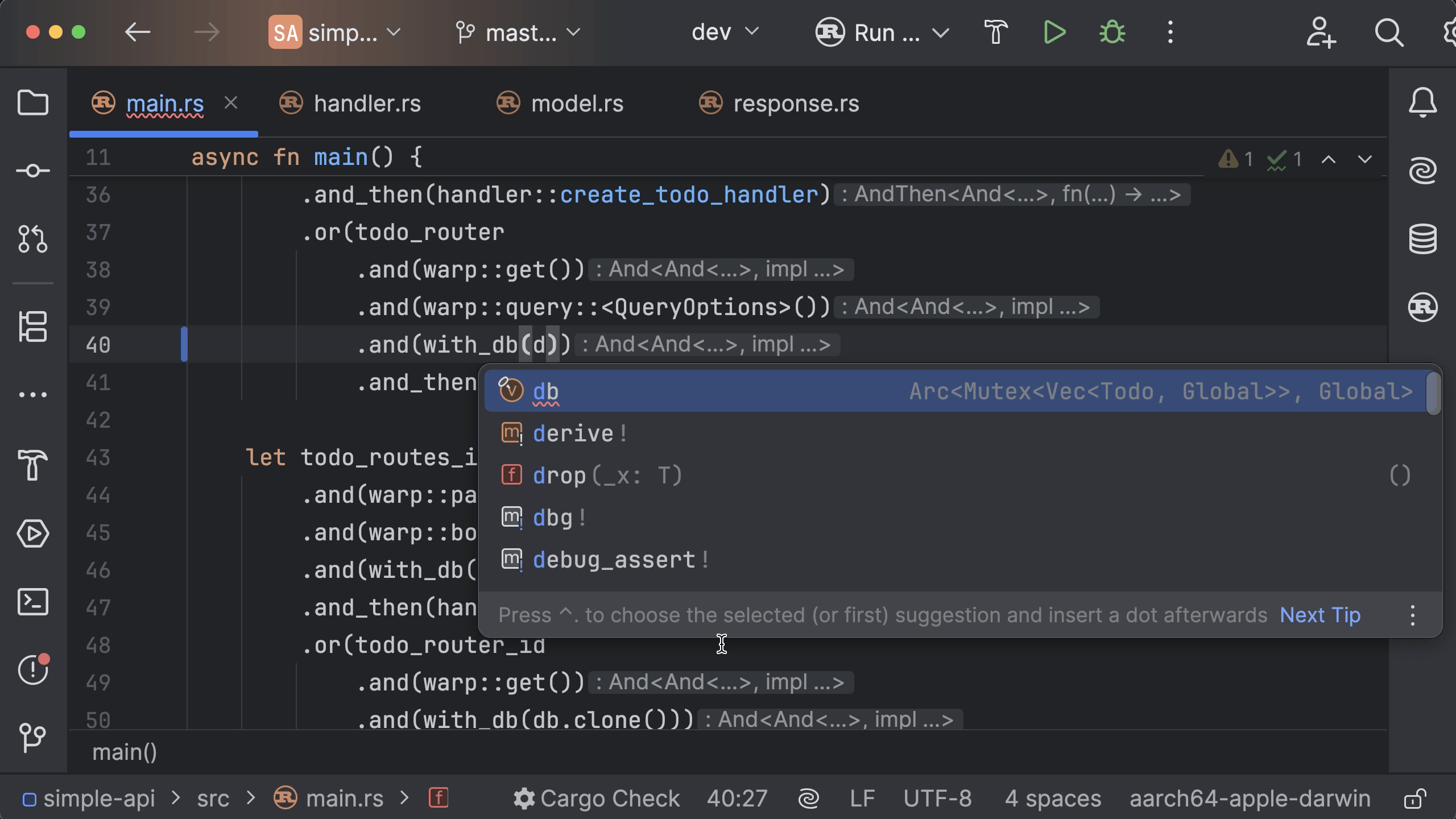Open the Pull Requests tool window

32,239
